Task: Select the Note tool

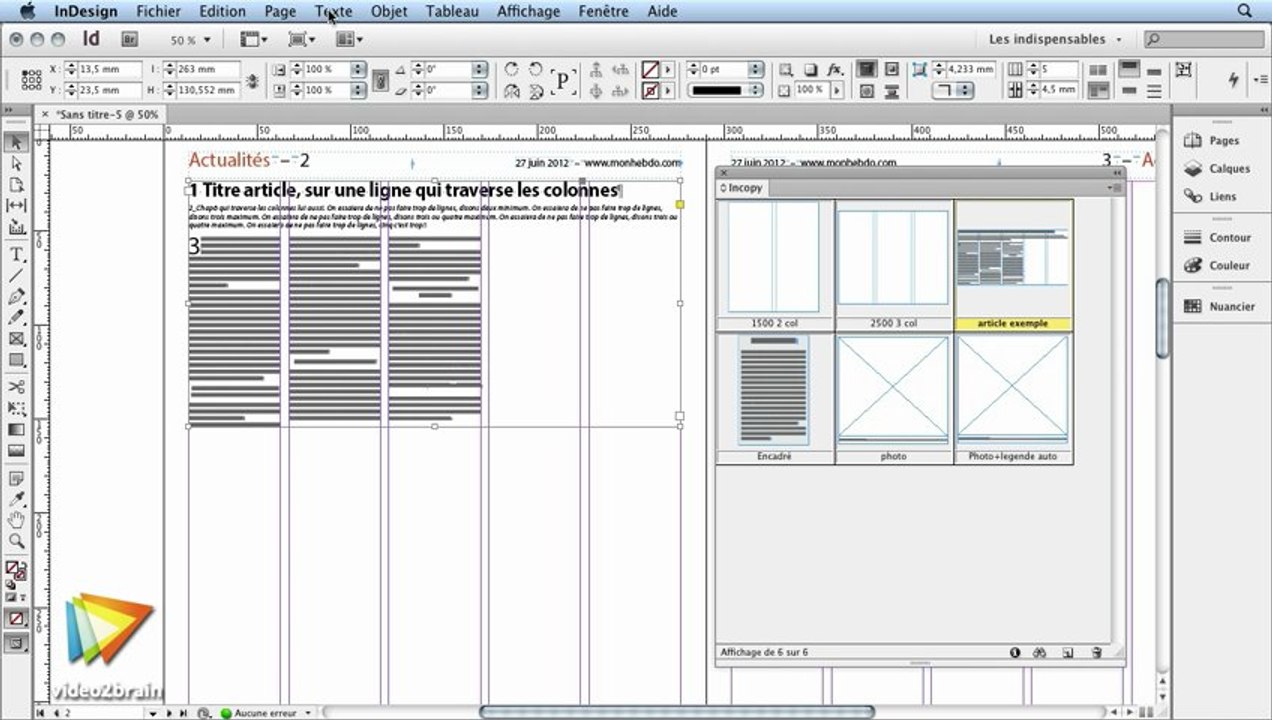Action: click(x=16, y=479)
